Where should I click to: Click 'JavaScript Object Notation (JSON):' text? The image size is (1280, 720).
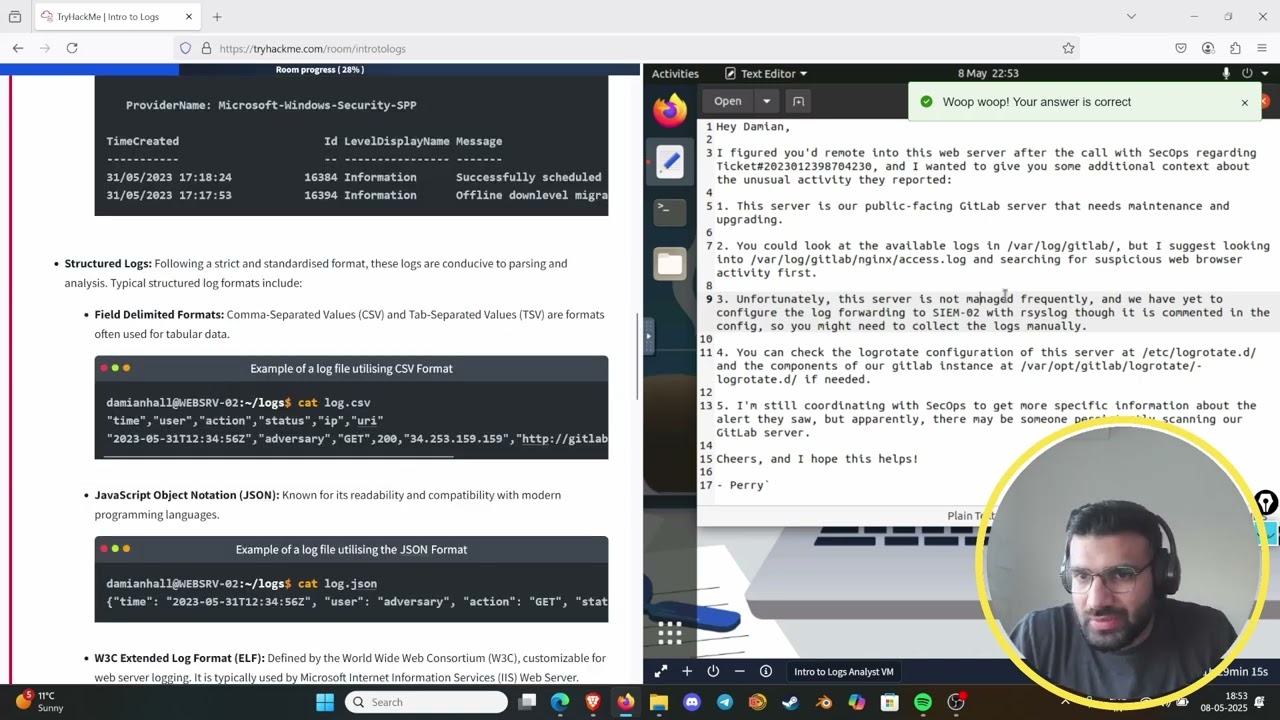point(187,495)
